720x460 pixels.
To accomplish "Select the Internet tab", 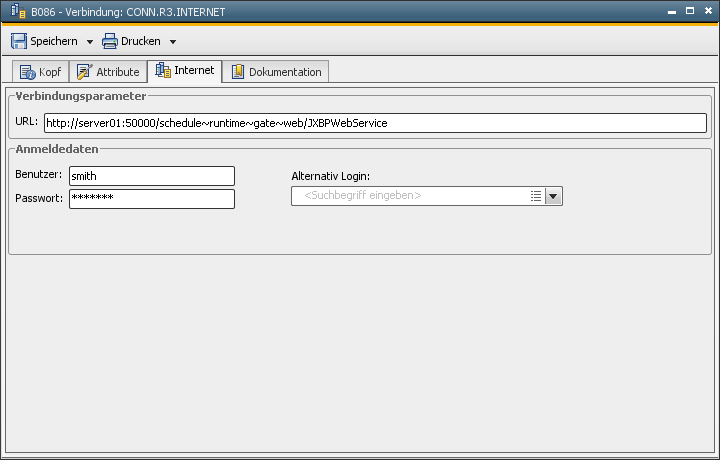I will pyautogui.click(x=185, y=71).
